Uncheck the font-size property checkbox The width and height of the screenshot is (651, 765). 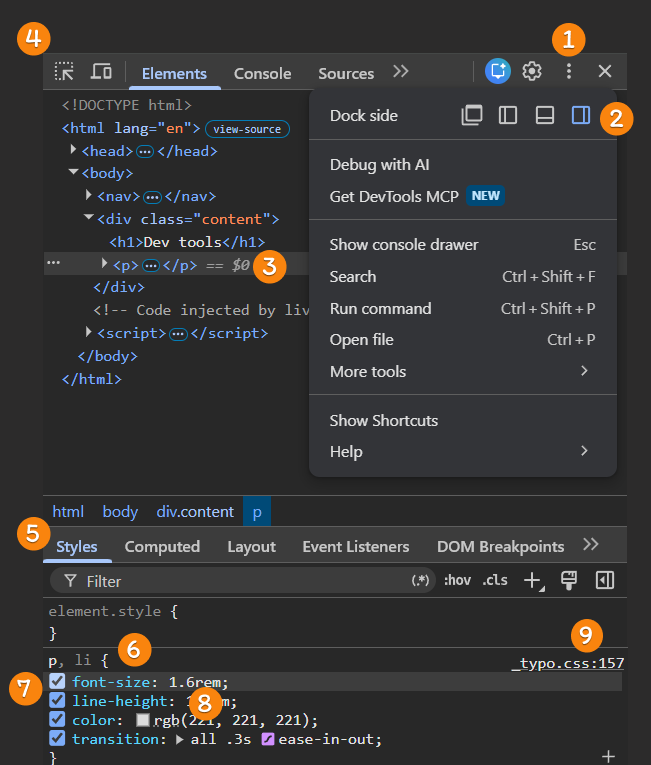tap(57, 681)
